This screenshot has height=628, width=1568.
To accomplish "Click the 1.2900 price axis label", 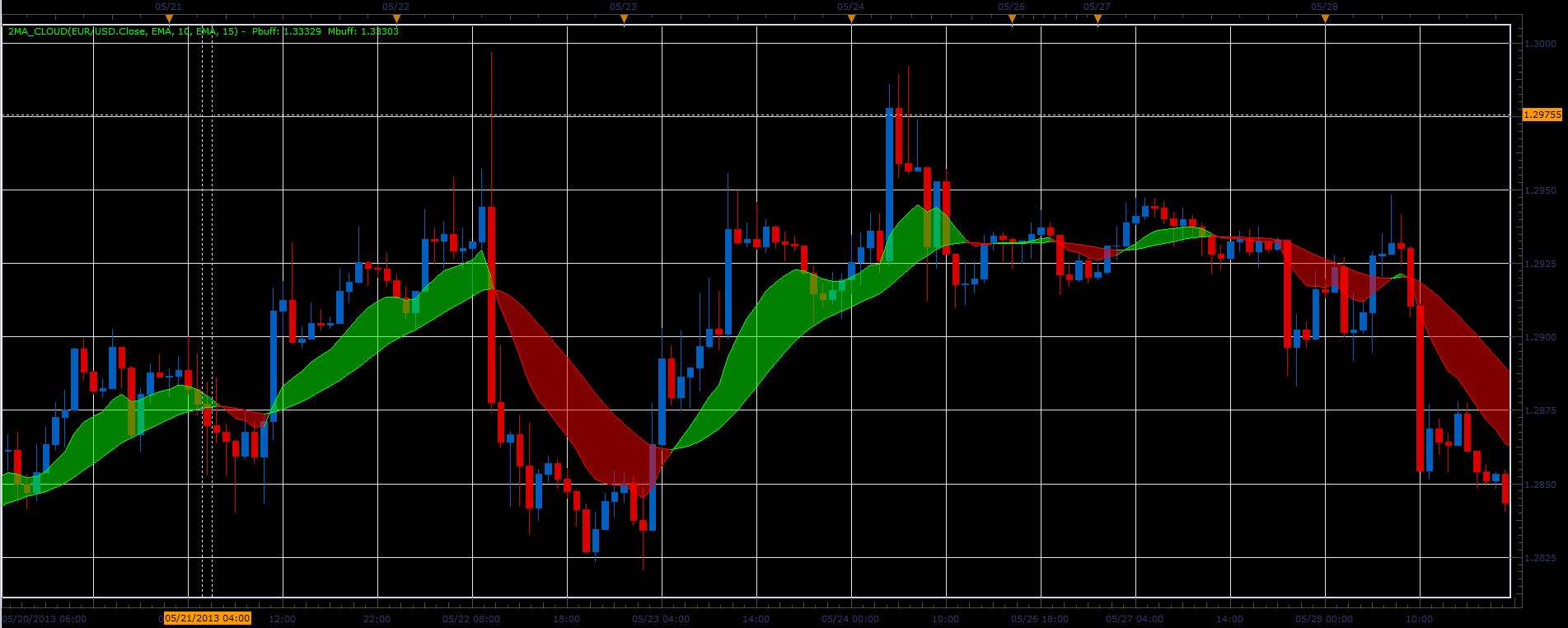I will coord(1541,337).
